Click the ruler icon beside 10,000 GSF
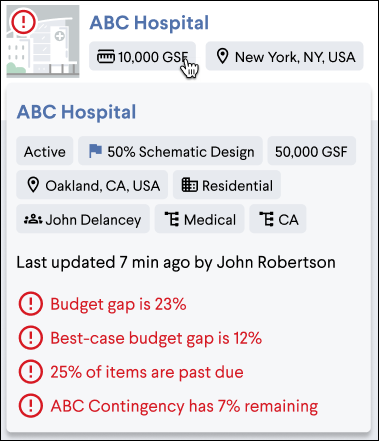 pyautogui.click(x=106, y=56)
